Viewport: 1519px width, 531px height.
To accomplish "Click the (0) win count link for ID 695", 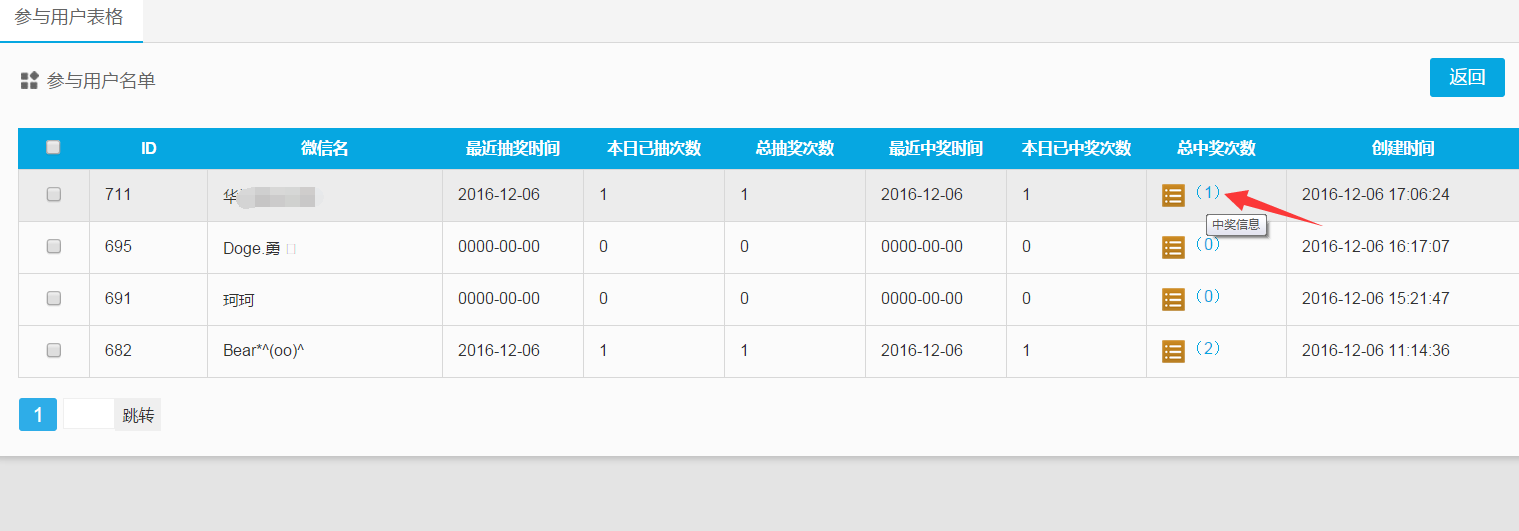I will (1208, 244).
